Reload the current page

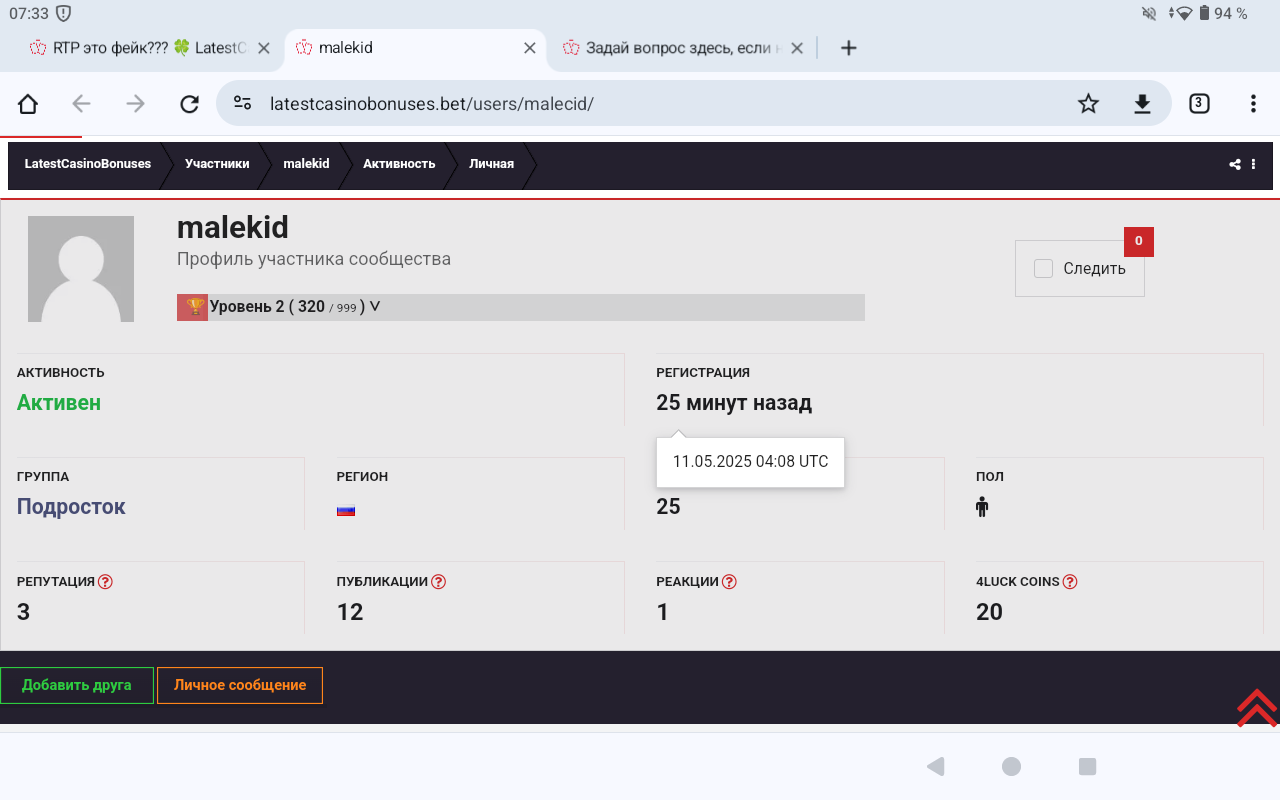coord(189,104)
